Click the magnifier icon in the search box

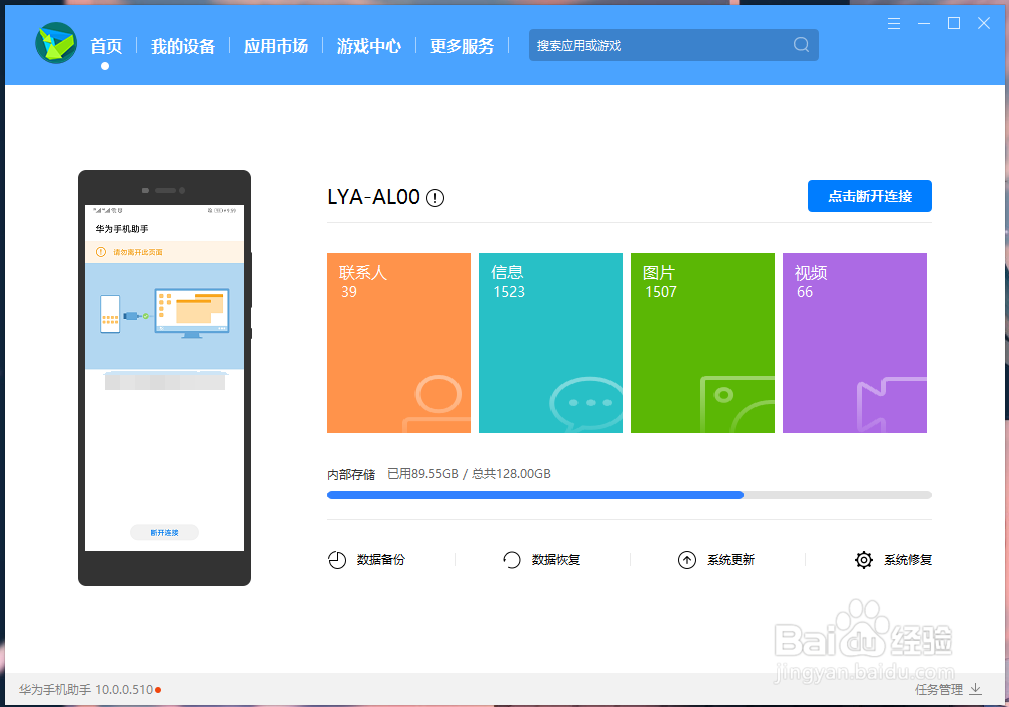800,45
